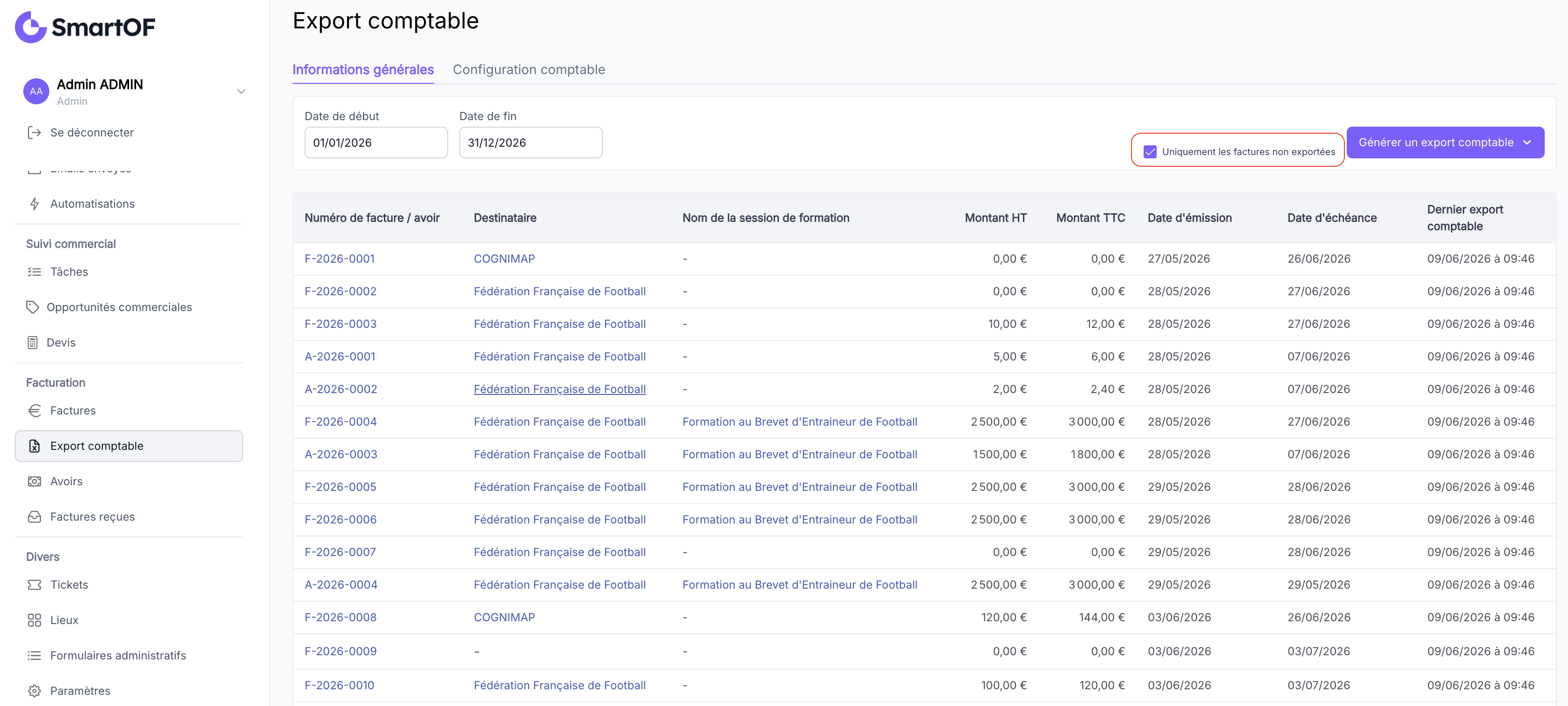Open credit note A-2026-0001 link
The height and width of the screenshot is (706, 1568).
click(x=340, y=357)
